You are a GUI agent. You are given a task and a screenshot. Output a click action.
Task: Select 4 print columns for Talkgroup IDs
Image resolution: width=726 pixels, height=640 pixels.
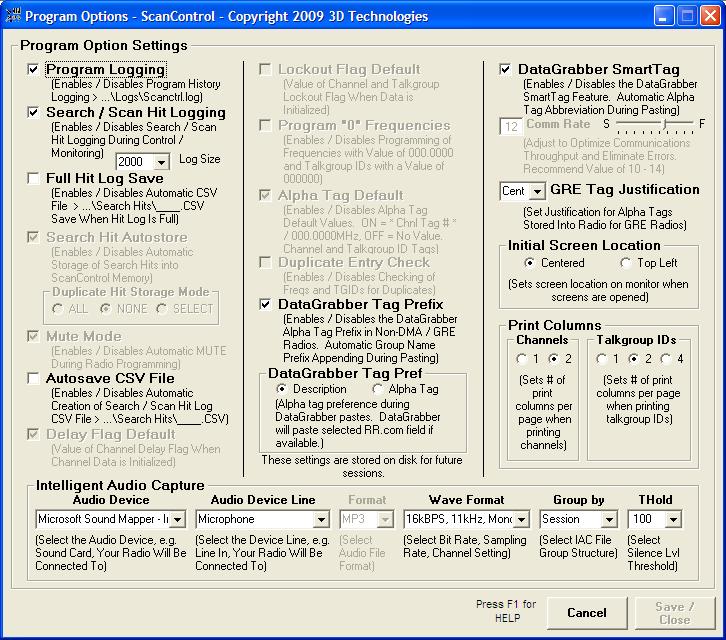[x=666, y=359]
